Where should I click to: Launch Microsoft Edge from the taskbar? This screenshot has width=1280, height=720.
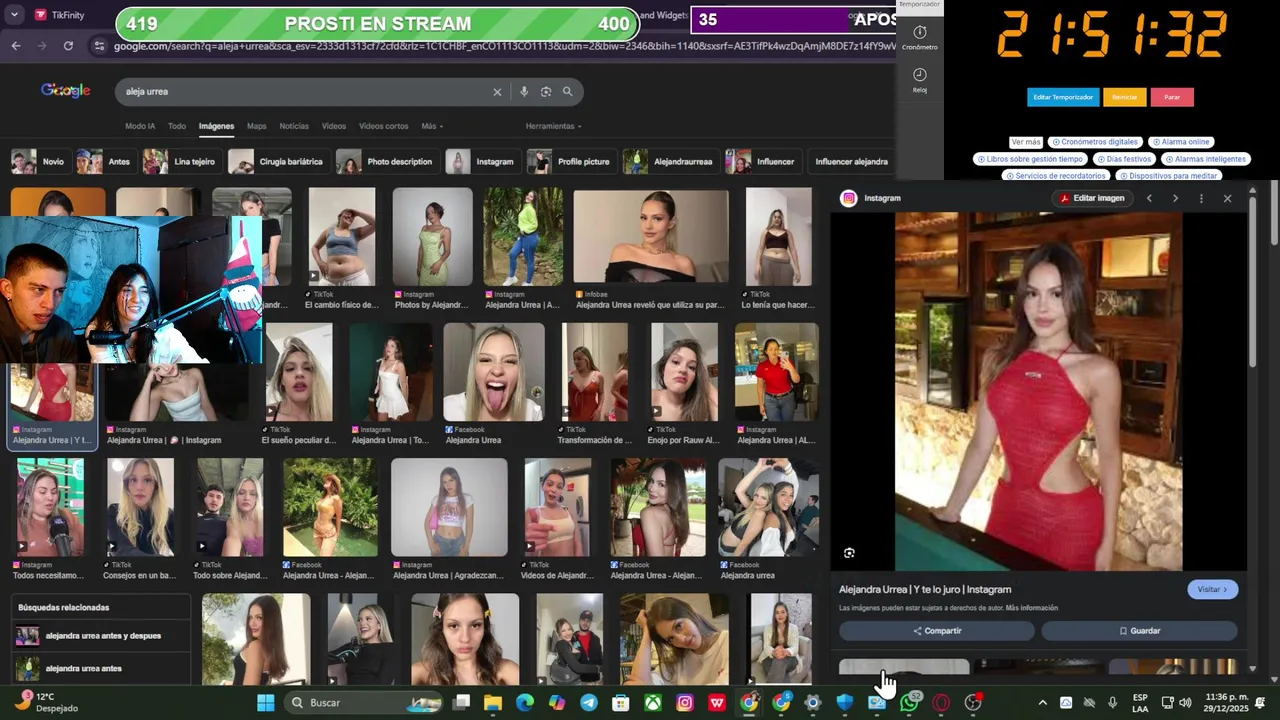pyautogui.click(x=525, y=703)
